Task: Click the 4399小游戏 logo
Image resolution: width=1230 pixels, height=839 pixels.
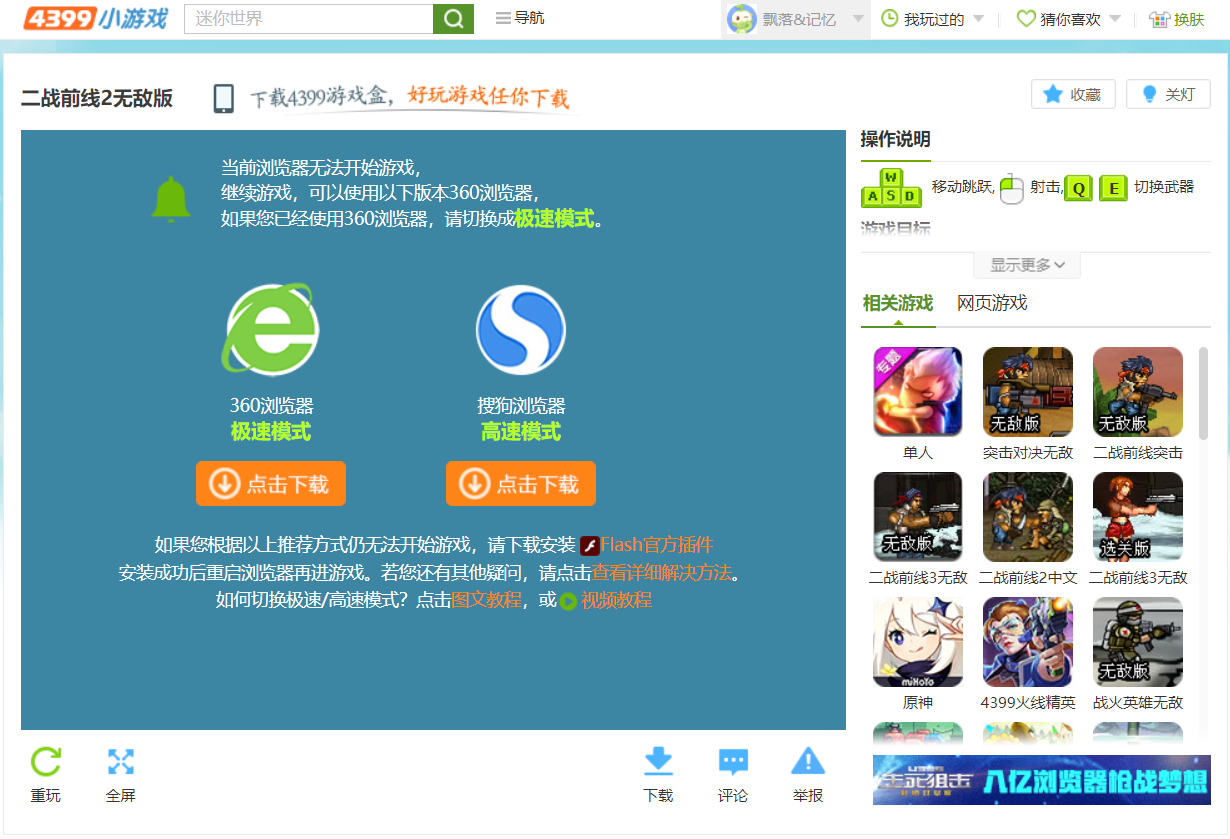Action: [95, 18]
